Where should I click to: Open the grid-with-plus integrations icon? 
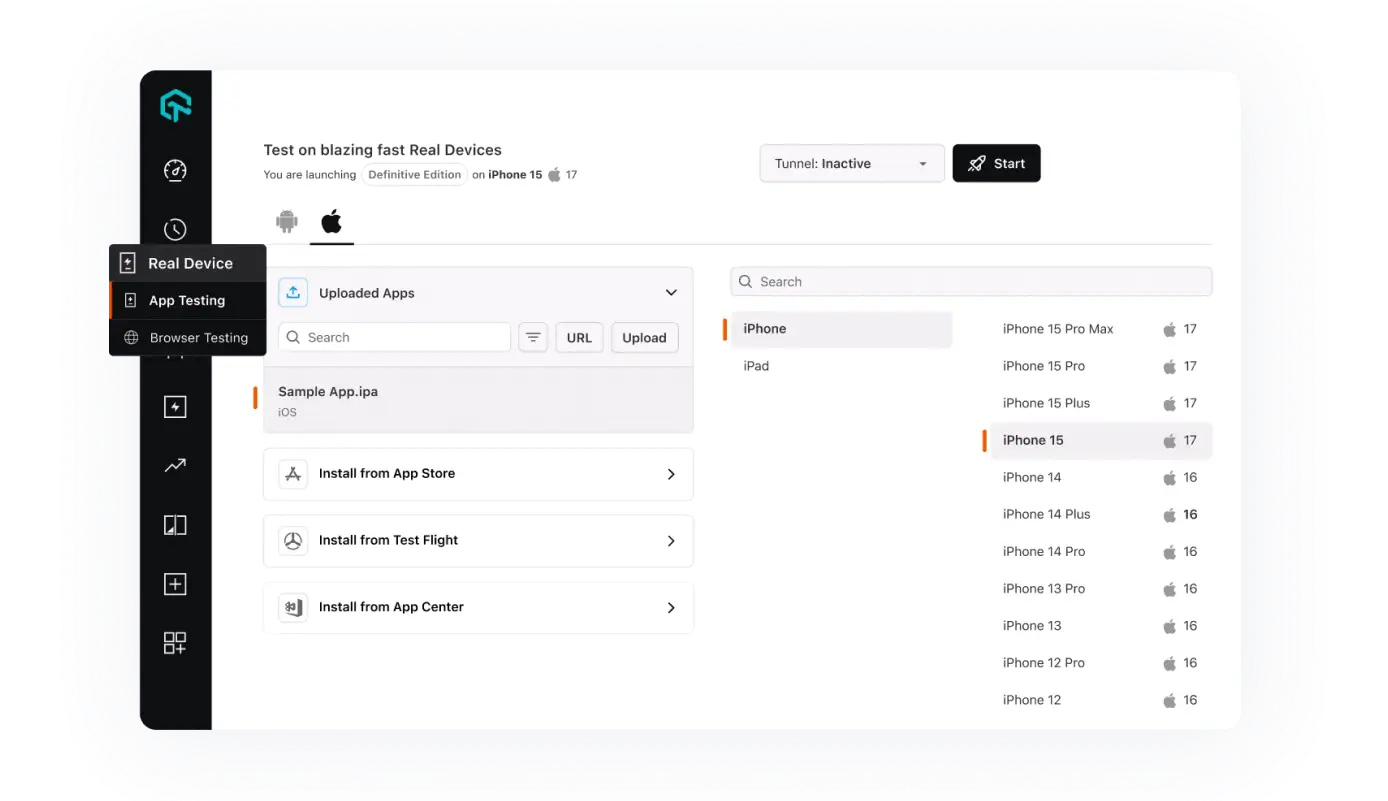[x=175, y=643]
